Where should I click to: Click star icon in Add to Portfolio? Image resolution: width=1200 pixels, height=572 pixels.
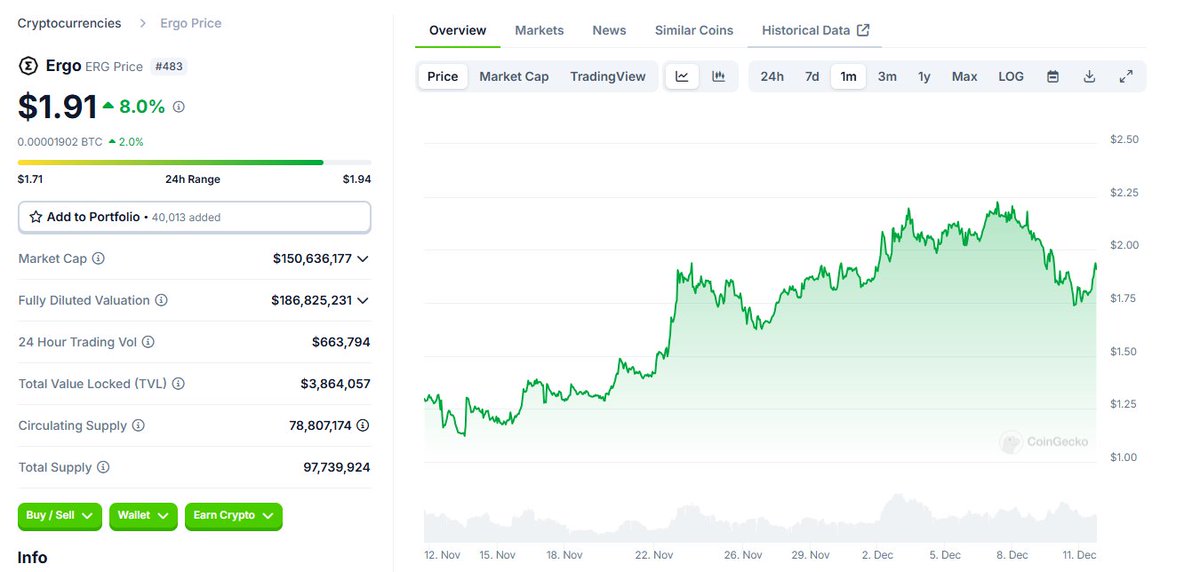pyautogui.click(x=36, y=217)
